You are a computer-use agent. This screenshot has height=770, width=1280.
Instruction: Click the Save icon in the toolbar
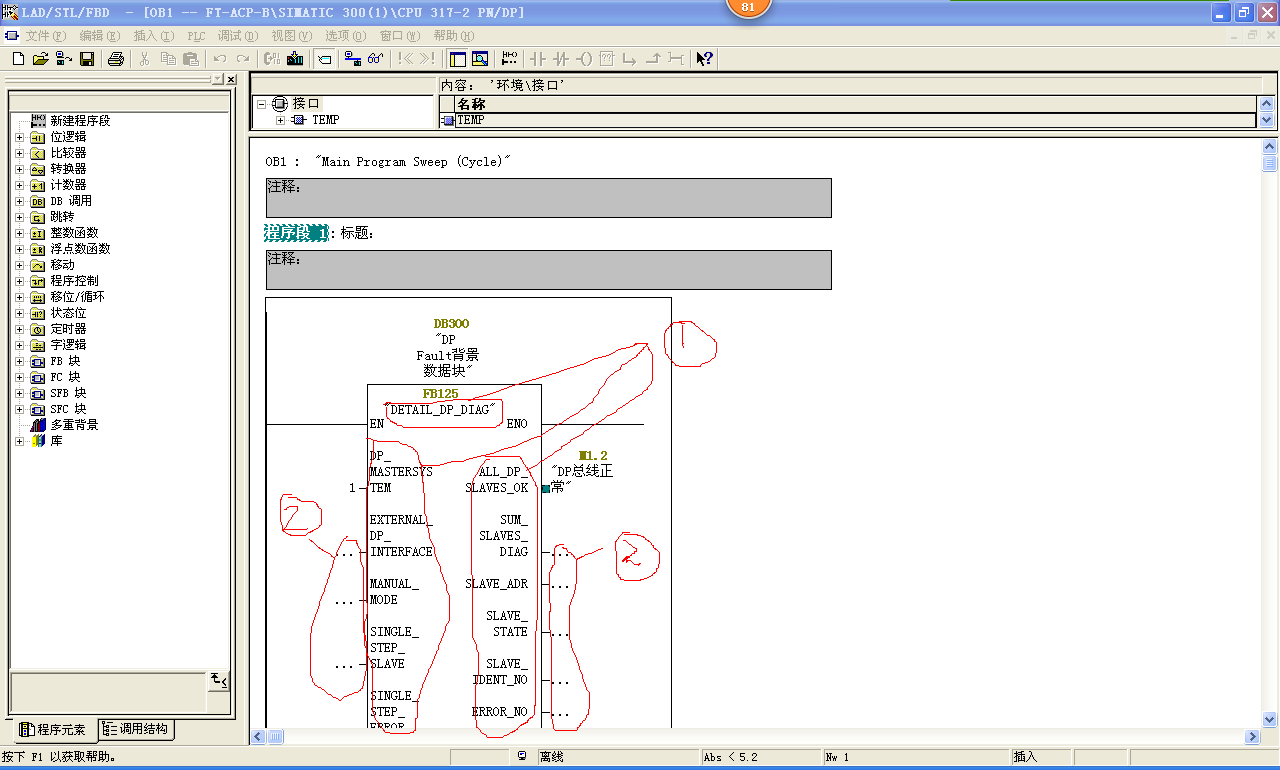[87, 59]
